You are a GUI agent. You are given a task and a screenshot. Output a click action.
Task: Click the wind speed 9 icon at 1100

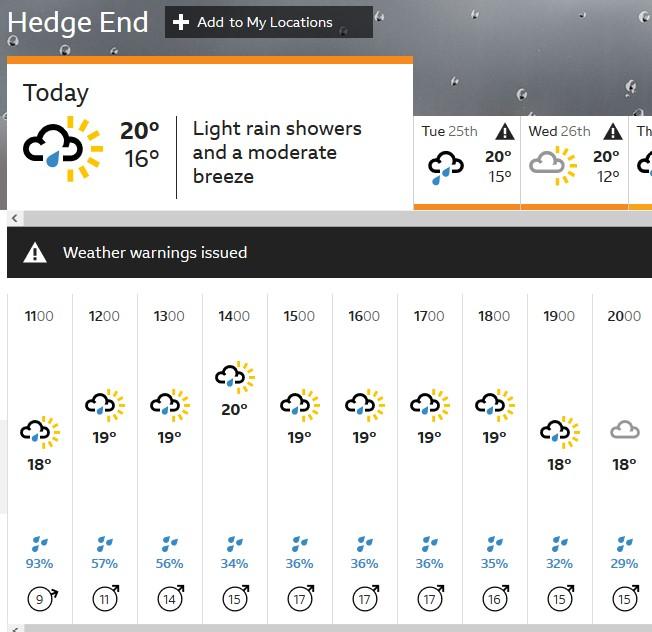click(42, 599)
